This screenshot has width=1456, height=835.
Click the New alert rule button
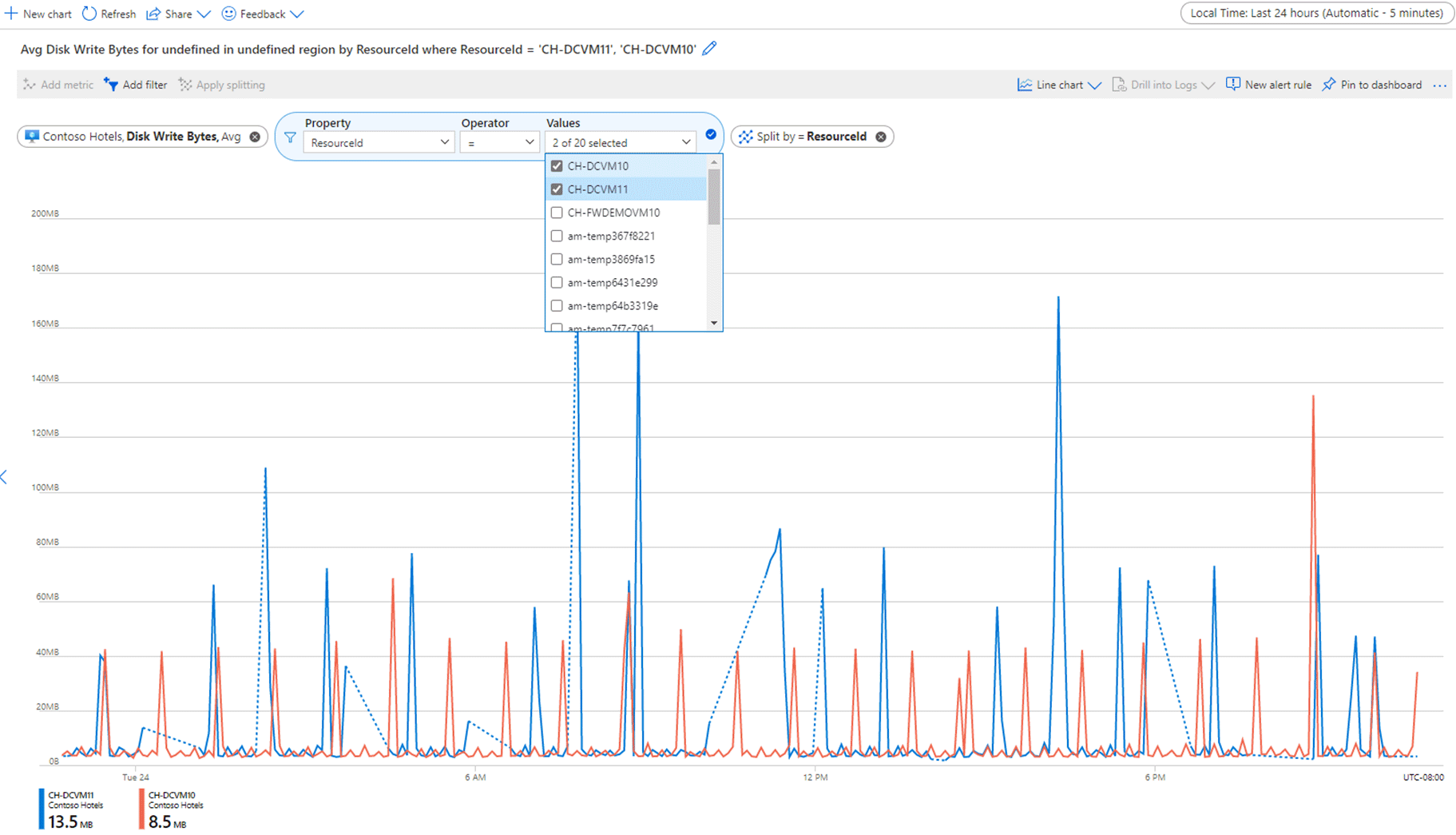coord(1268,85)
